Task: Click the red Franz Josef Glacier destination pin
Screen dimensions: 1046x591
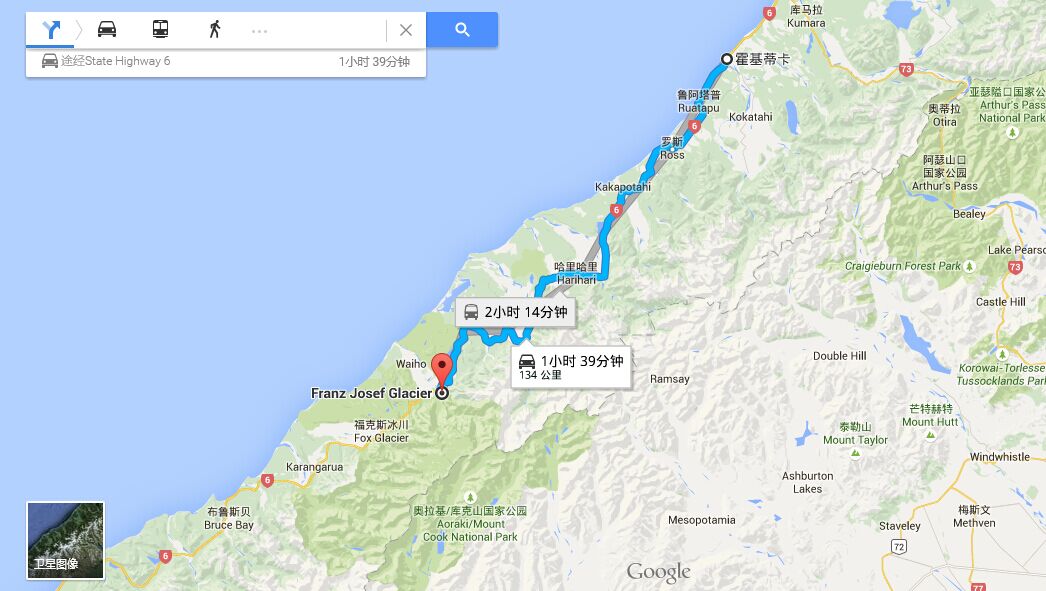Action: (x=442, y=370)
